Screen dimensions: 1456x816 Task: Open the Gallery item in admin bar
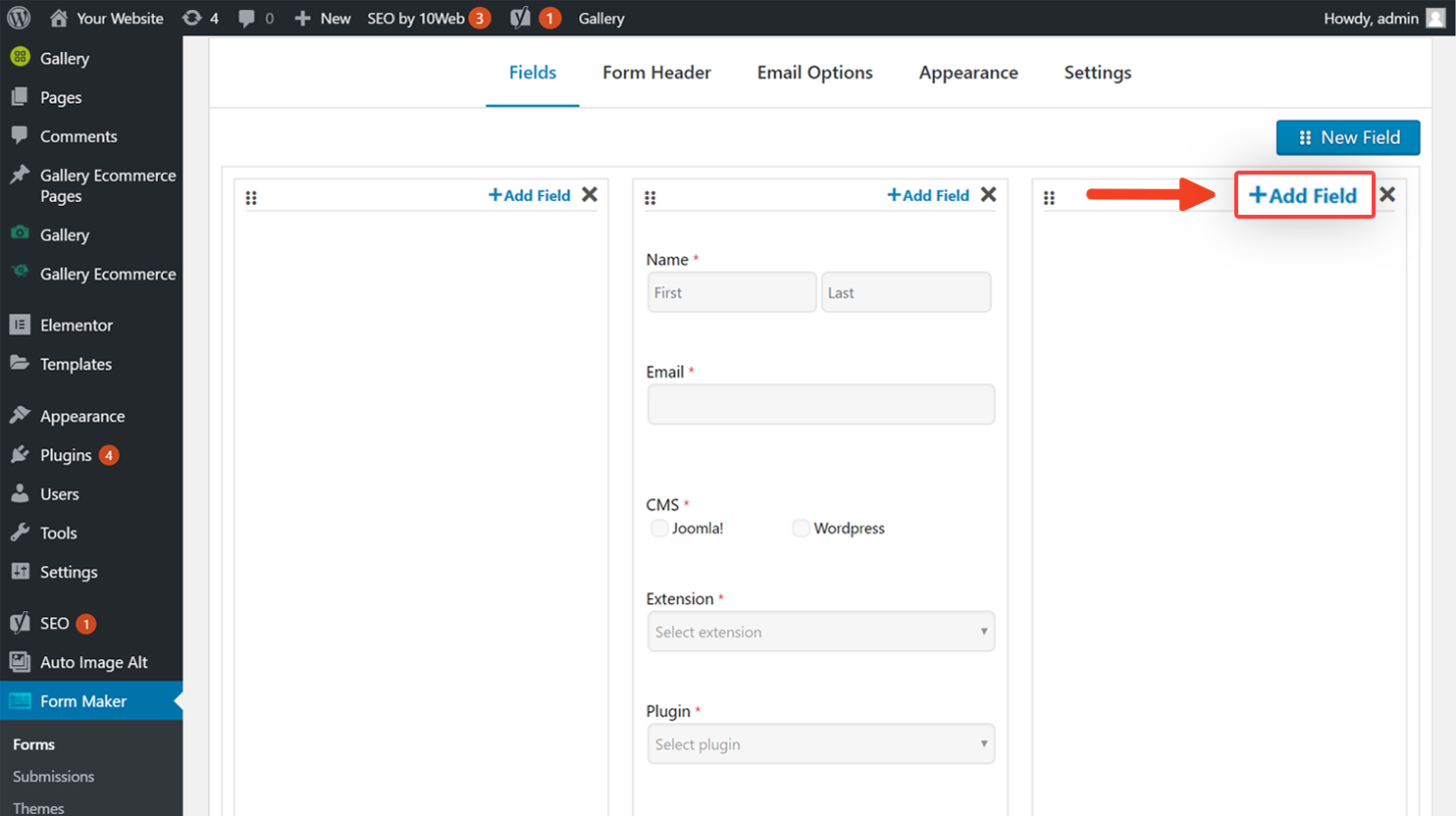tap(601, 18)
